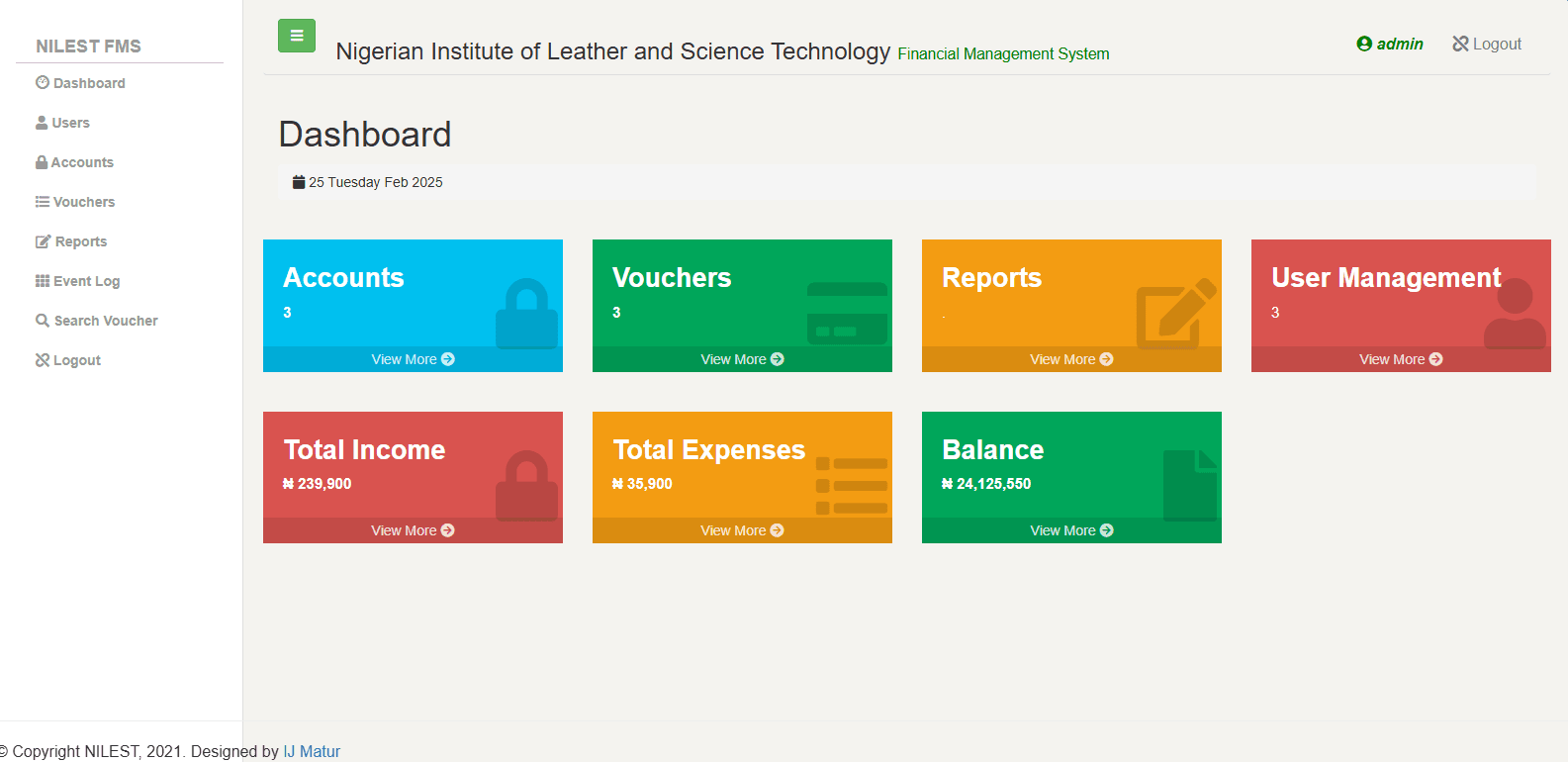Click the Total Income card heading
The image size is (1568, 762).
[x=364, y=450]
